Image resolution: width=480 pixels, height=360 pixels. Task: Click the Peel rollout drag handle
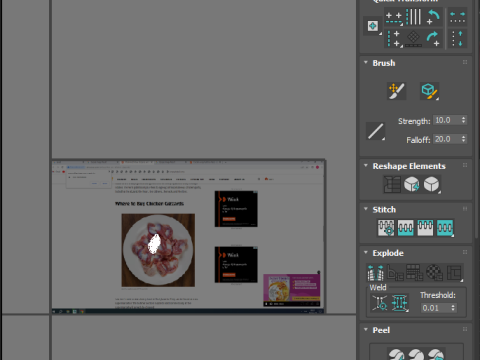point(465,329)
